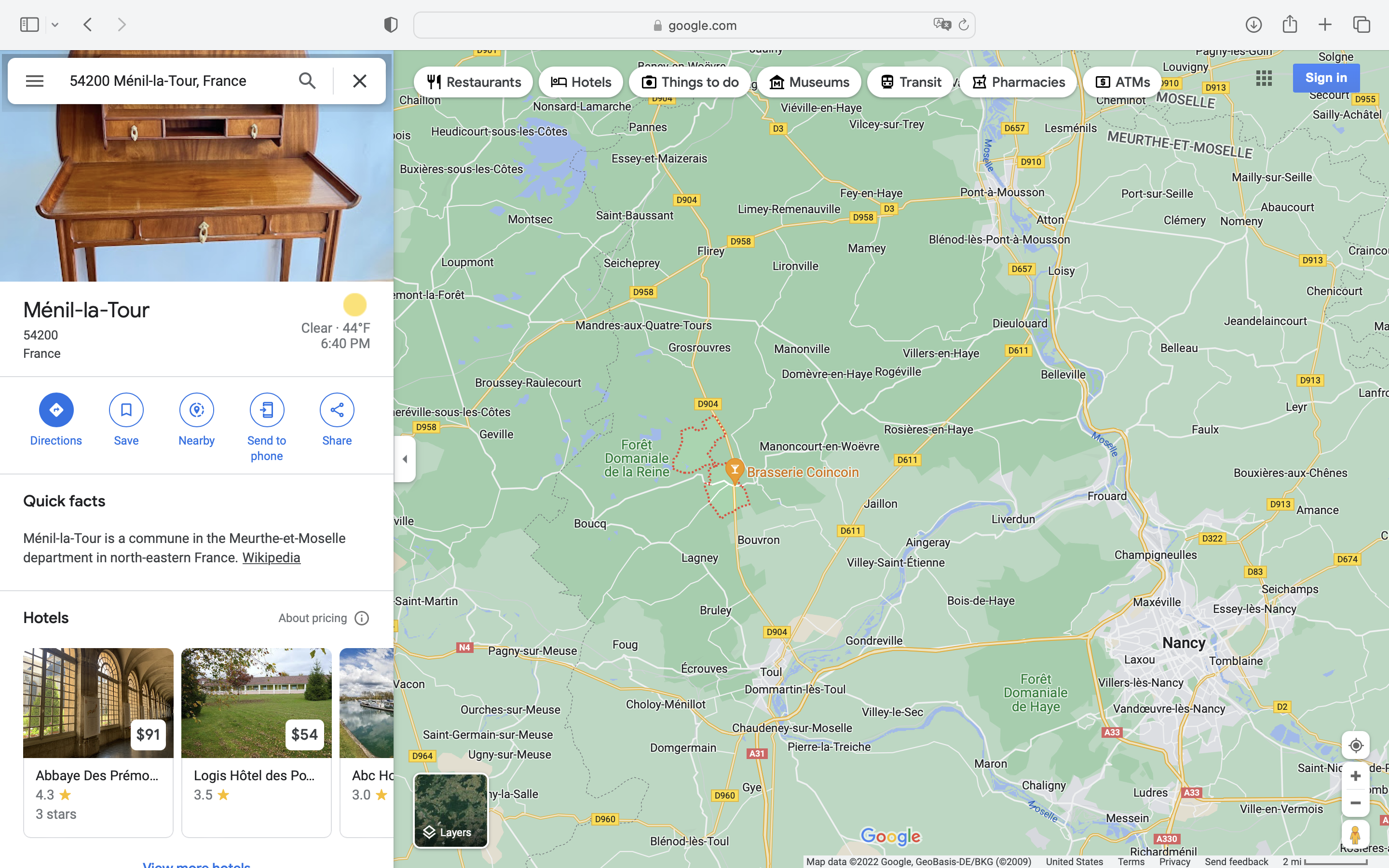Filter map by Restaurants
Screen dimensions: 1389x868
point(474,82)
